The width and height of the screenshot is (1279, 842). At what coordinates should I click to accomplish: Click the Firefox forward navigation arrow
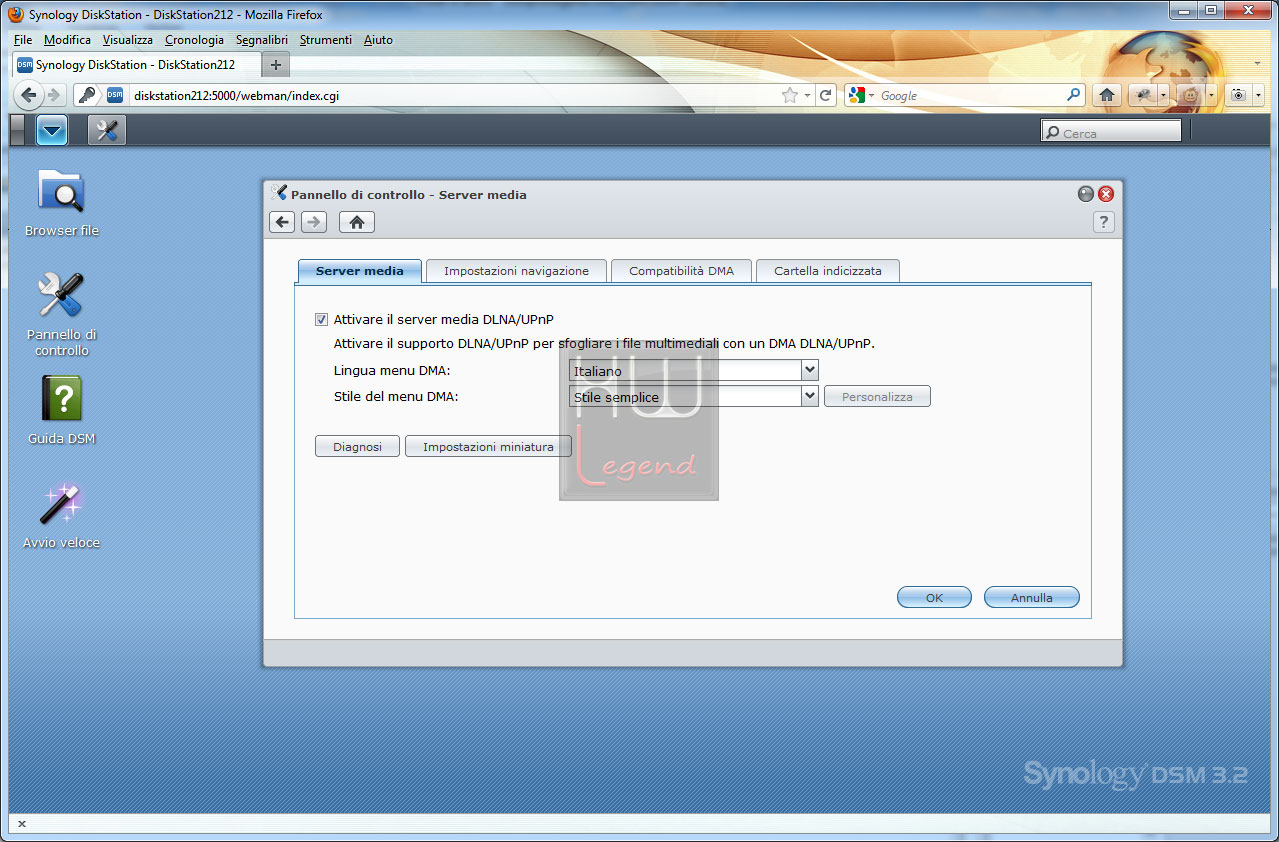54,95
